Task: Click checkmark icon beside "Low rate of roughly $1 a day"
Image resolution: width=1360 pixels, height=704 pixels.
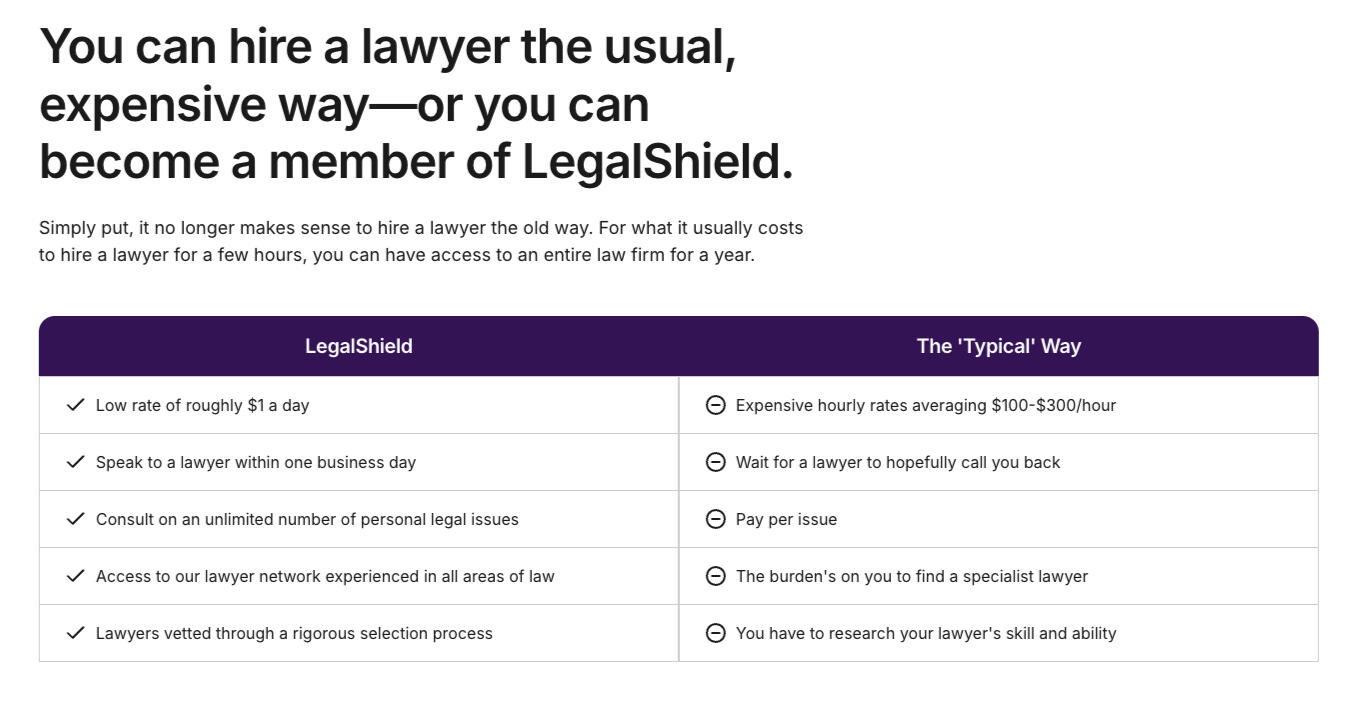Action: click(x=75, y=405)
